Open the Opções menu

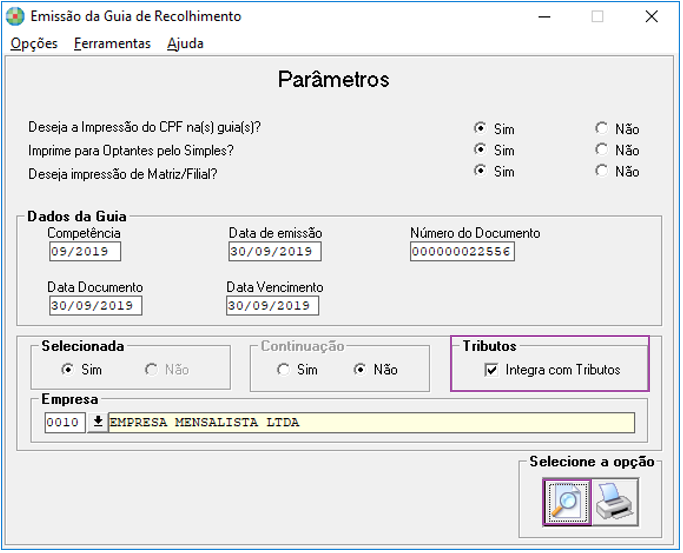(34, 44)
